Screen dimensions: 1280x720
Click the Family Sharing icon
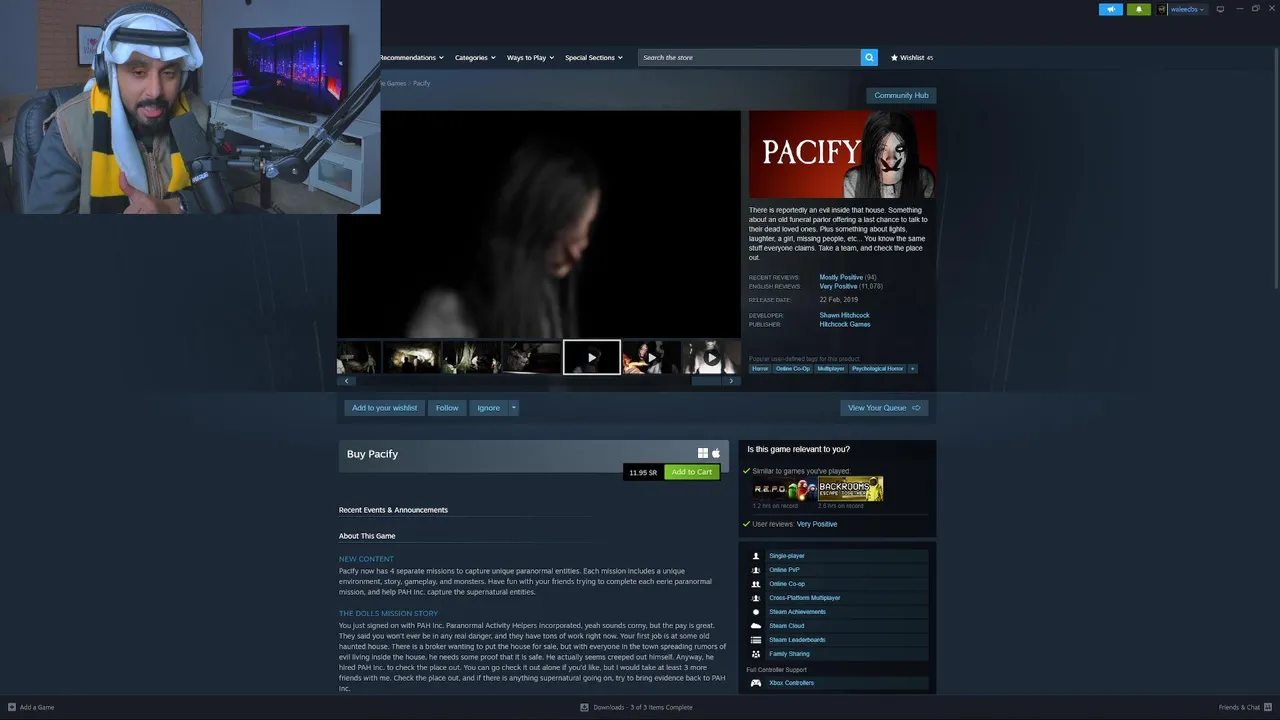(756, 654)
